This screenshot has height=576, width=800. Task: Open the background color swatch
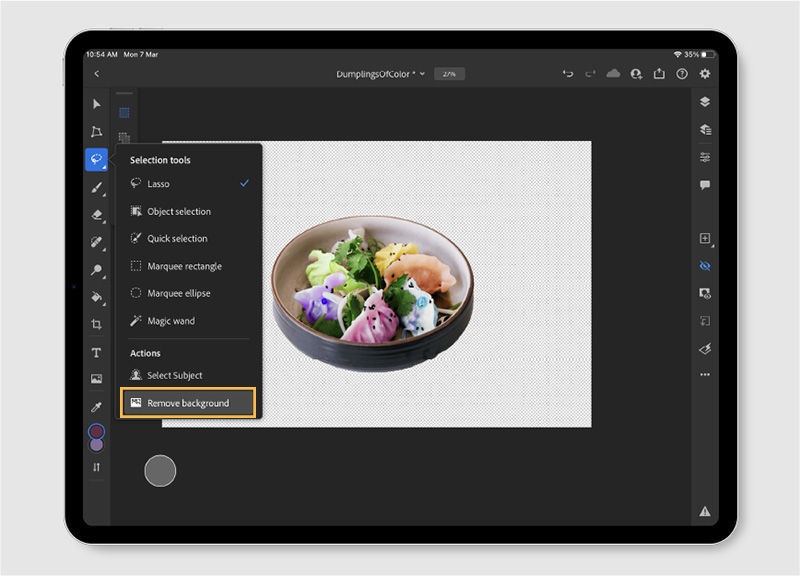click(x=96, y=445)
